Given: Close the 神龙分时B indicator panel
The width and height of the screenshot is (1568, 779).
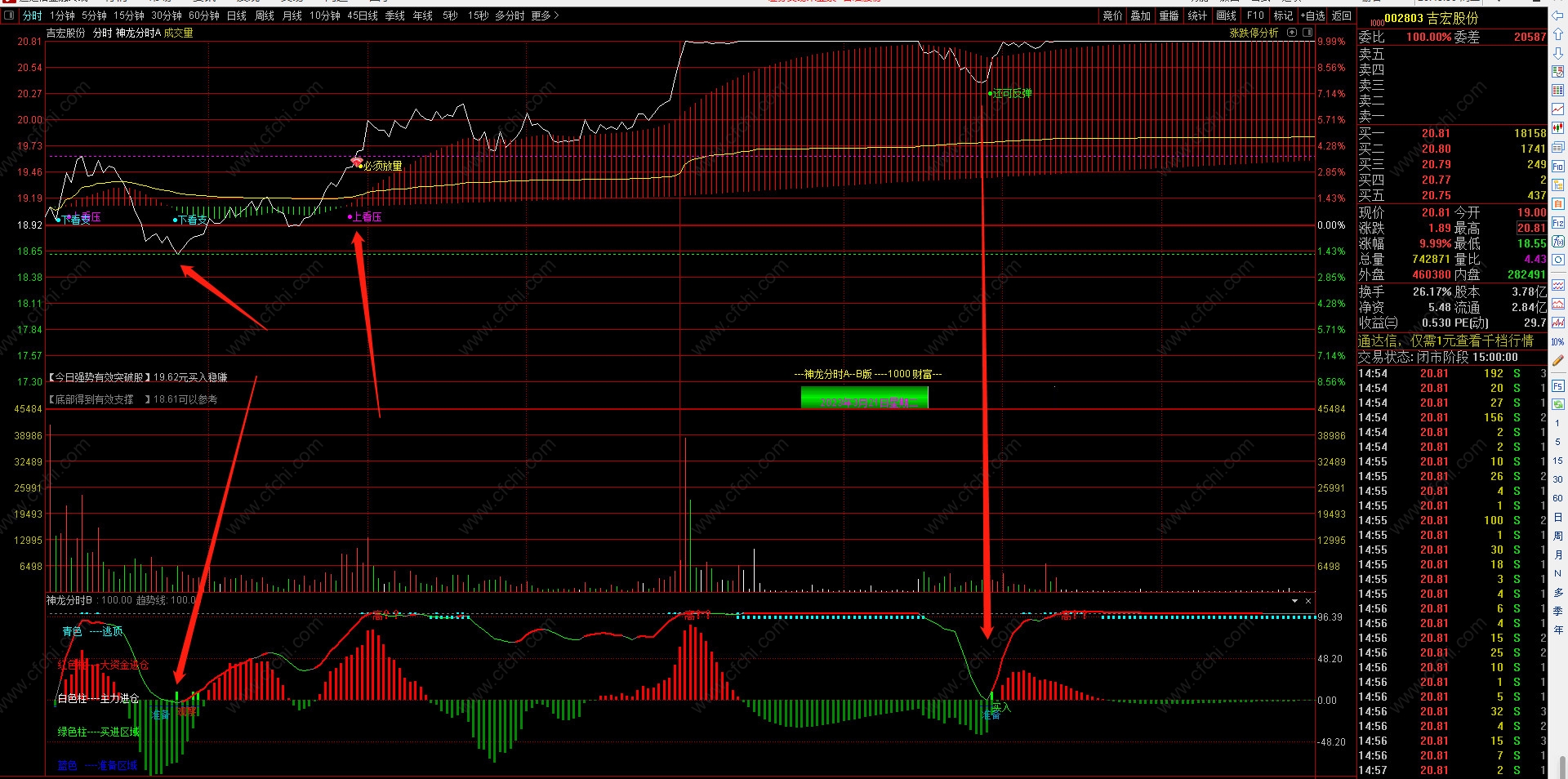Looking at the screenshot, I should [x=1308, y=601].
